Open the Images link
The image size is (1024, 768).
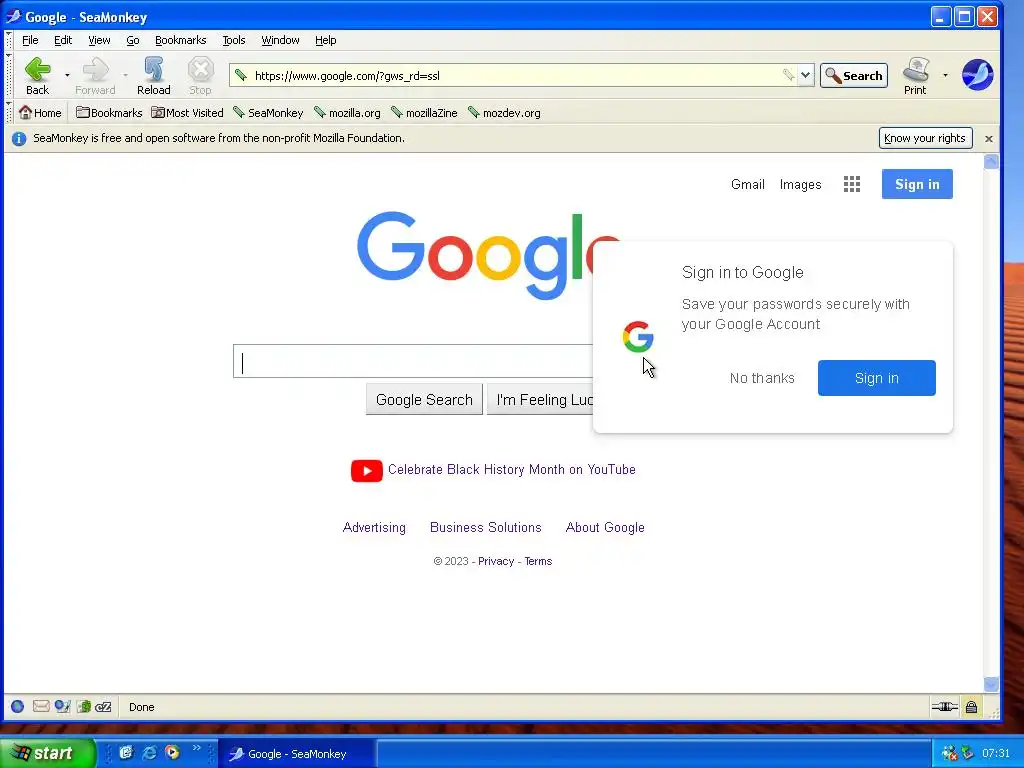pos(800,185)
